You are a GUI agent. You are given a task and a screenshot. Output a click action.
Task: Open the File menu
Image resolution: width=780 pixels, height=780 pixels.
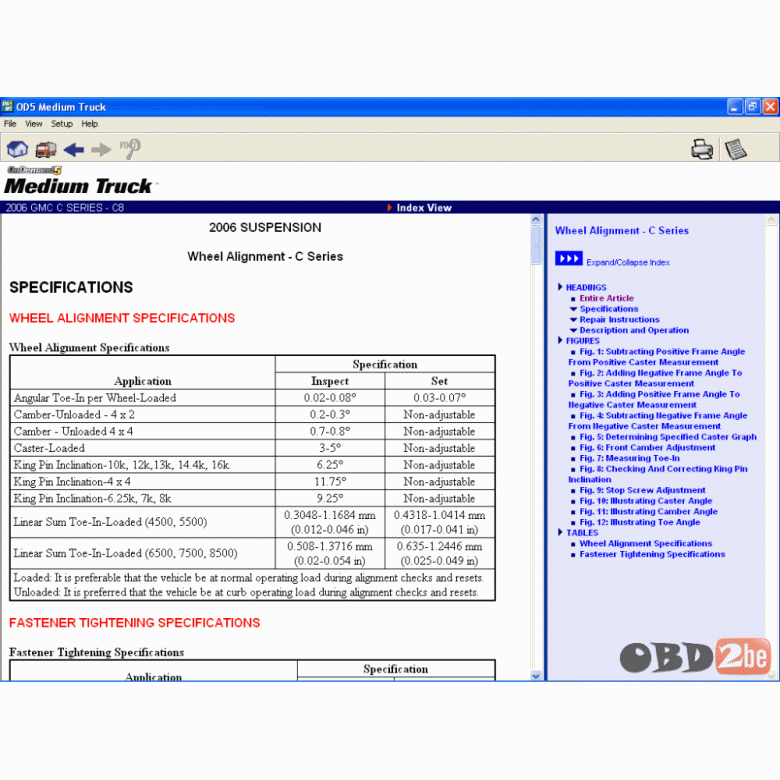(10, 124)
